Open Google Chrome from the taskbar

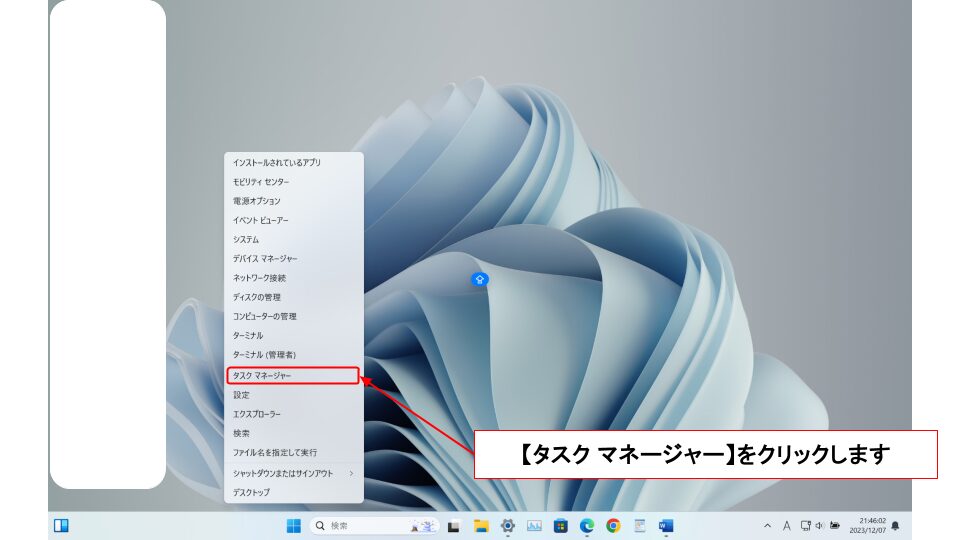(613, 526)
